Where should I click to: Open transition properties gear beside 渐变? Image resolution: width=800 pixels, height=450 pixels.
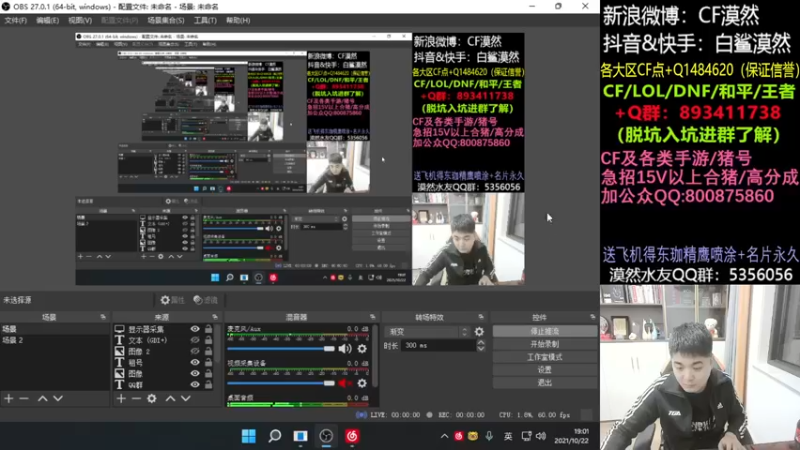pos(479,332)
